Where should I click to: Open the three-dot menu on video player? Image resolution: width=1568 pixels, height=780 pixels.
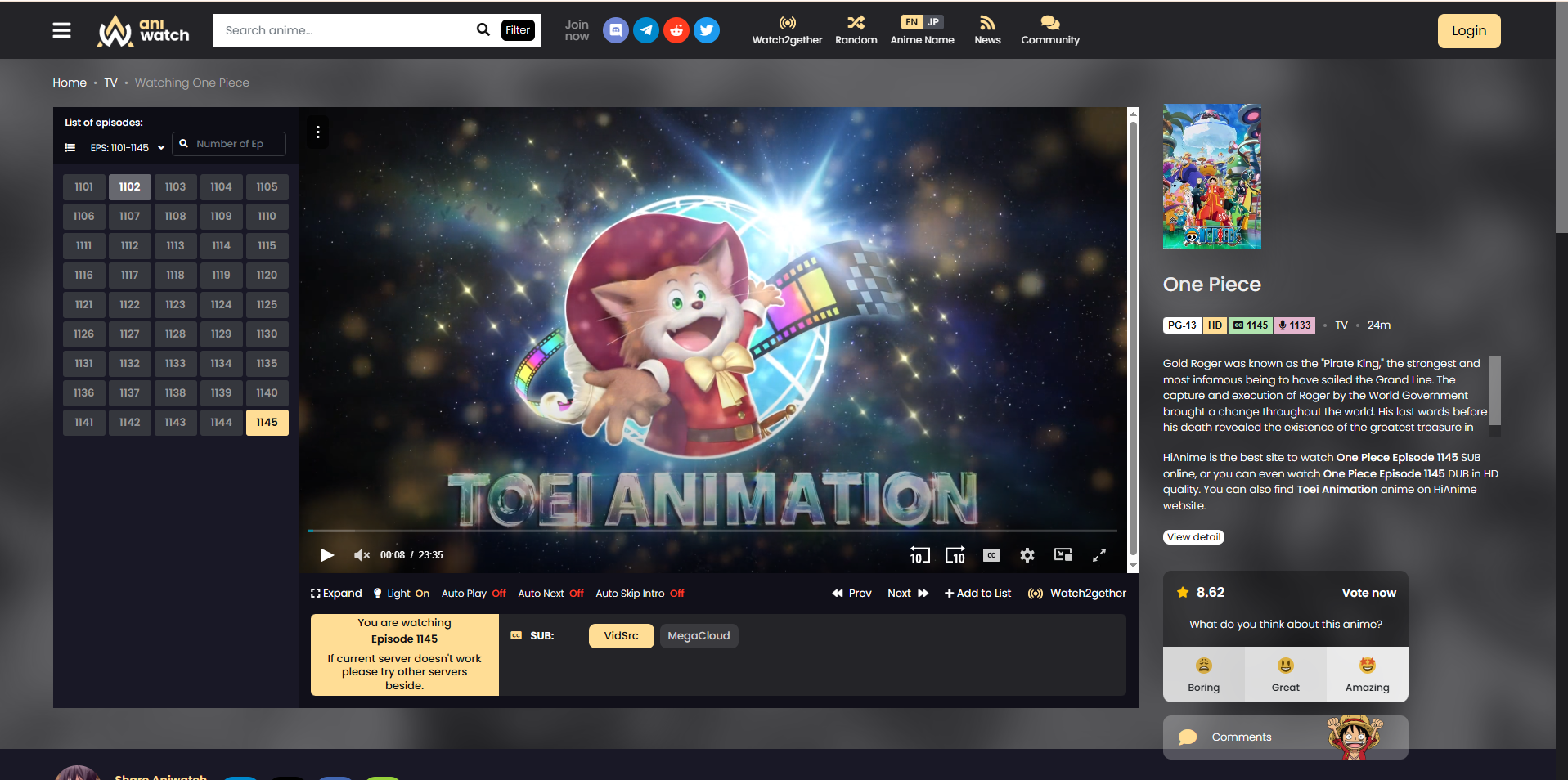(x=317, y=132)
